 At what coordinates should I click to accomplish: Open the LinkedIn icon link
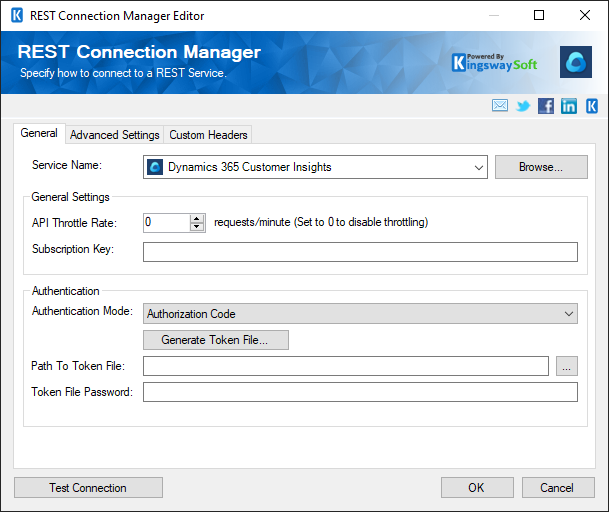pyautogui.click(x=569, y=106)
